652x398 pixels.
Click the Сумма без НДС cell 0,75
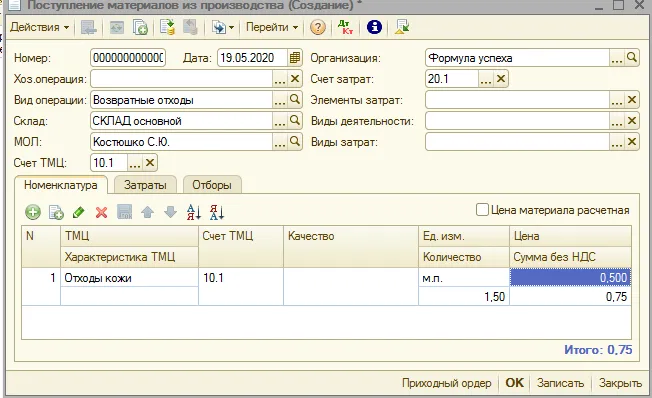click(x=570, y=297)
